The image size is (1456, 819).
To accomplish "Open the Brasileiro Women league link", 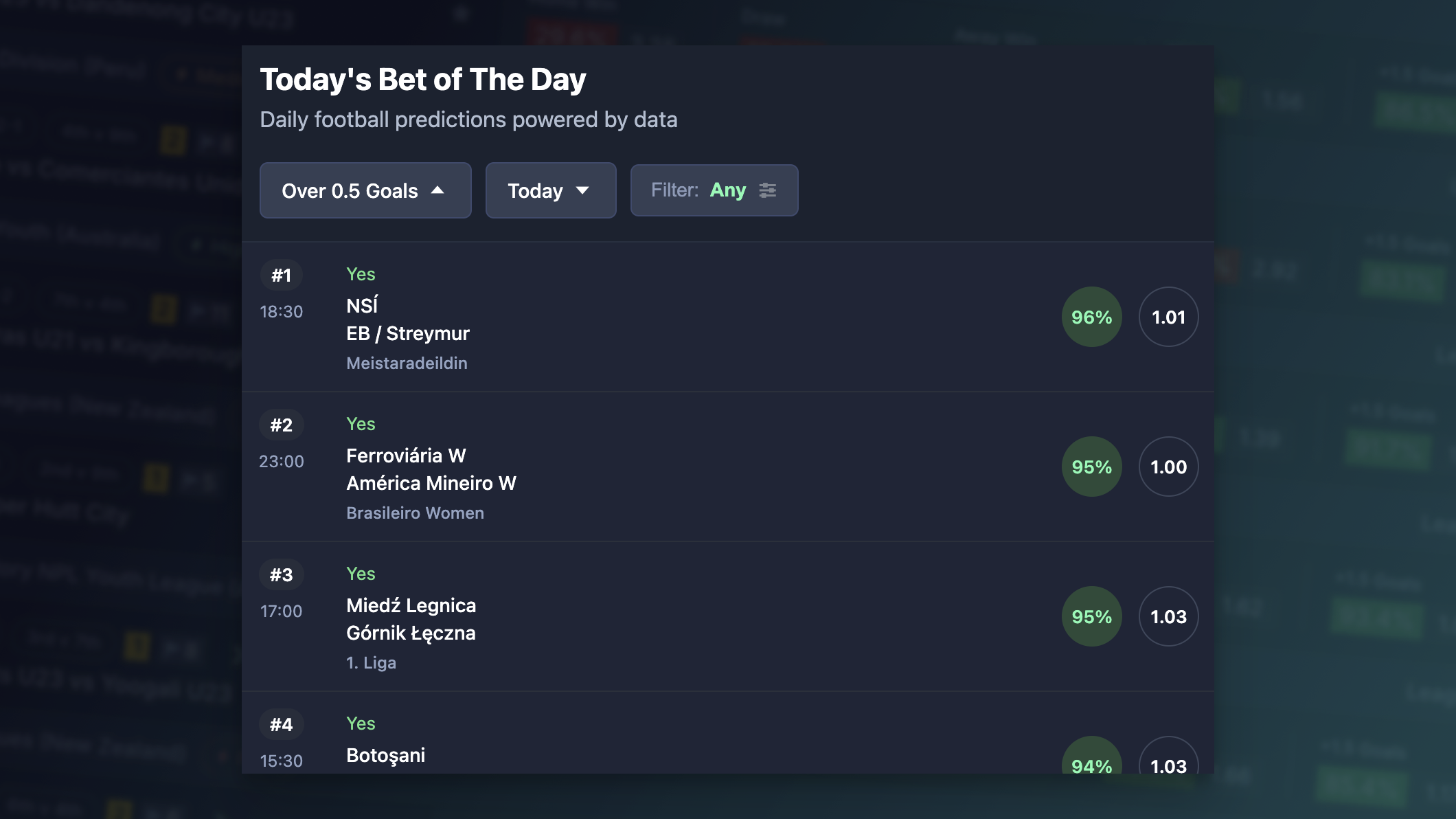I will tap(415, 513).
